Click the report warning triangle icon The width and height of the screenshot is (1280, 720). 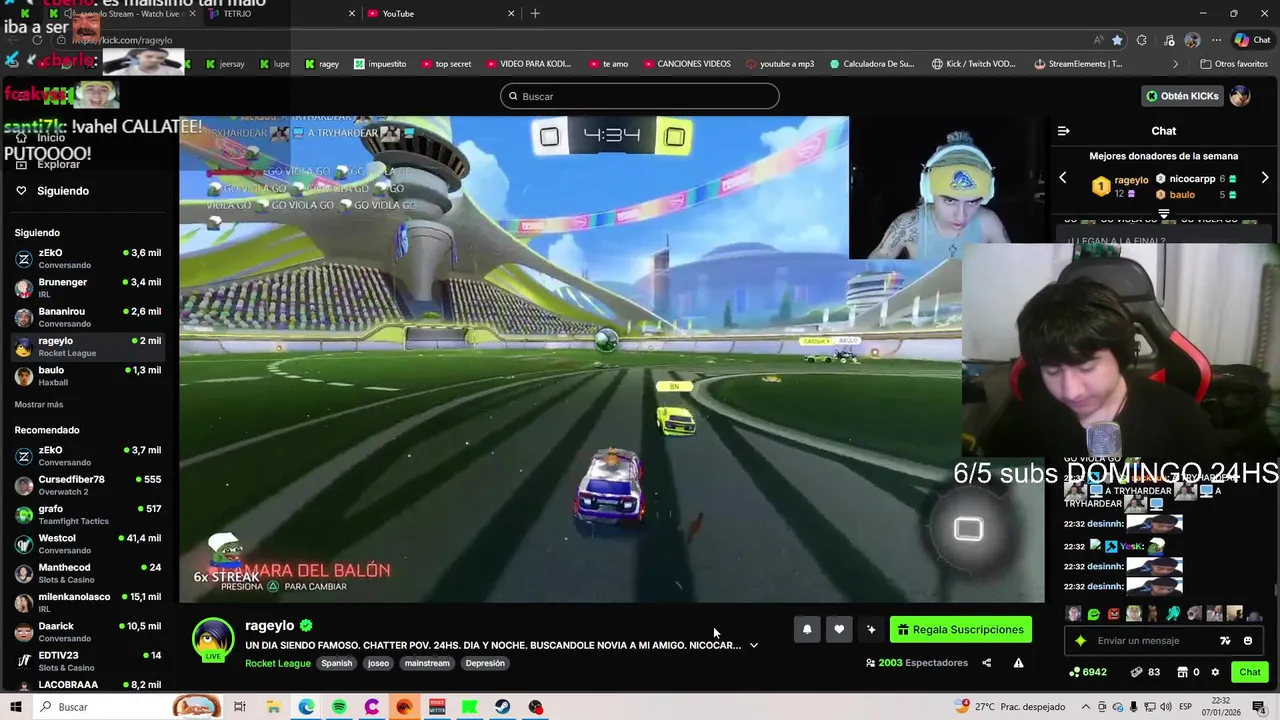click(x=1018, y=663)
